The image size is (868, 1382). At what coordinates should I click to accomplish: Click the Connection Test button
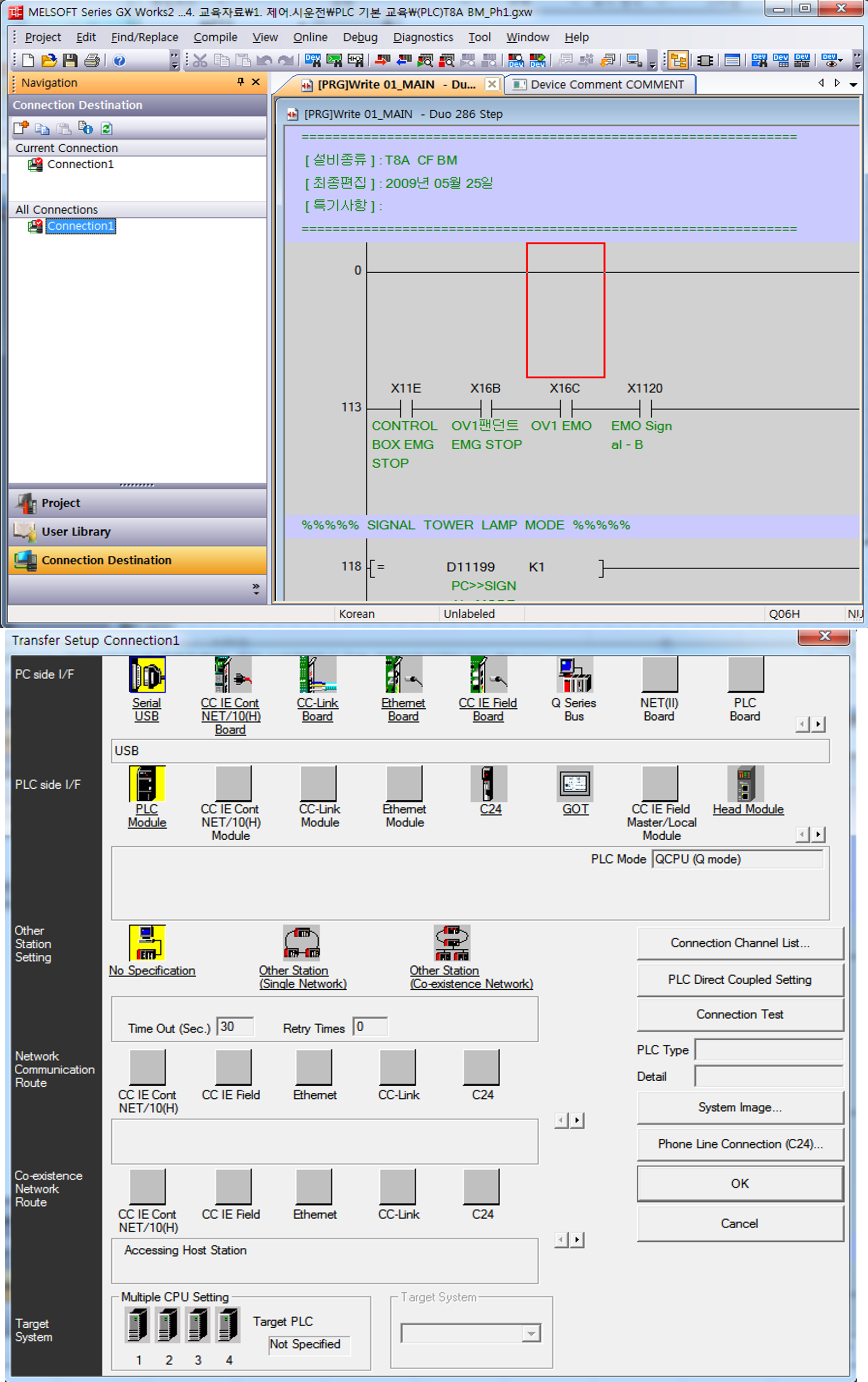740,1014
